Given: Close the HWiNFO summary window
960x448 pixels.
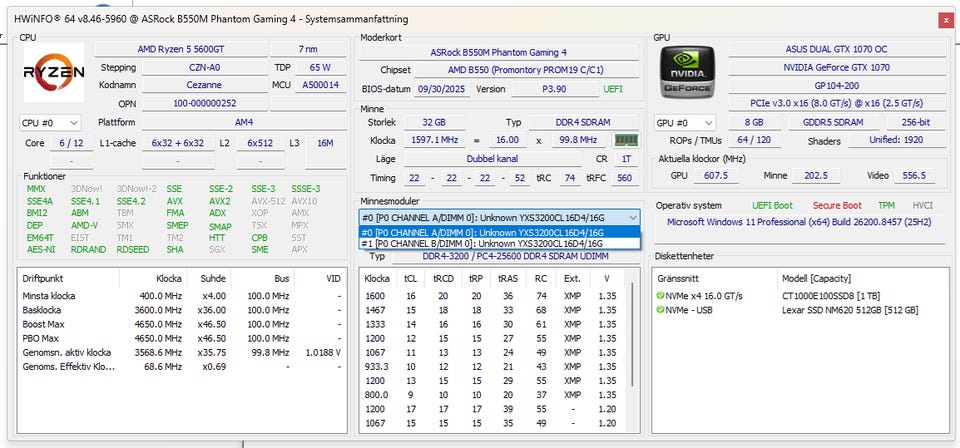Looking at the screenshot, I should click(945, 20).
